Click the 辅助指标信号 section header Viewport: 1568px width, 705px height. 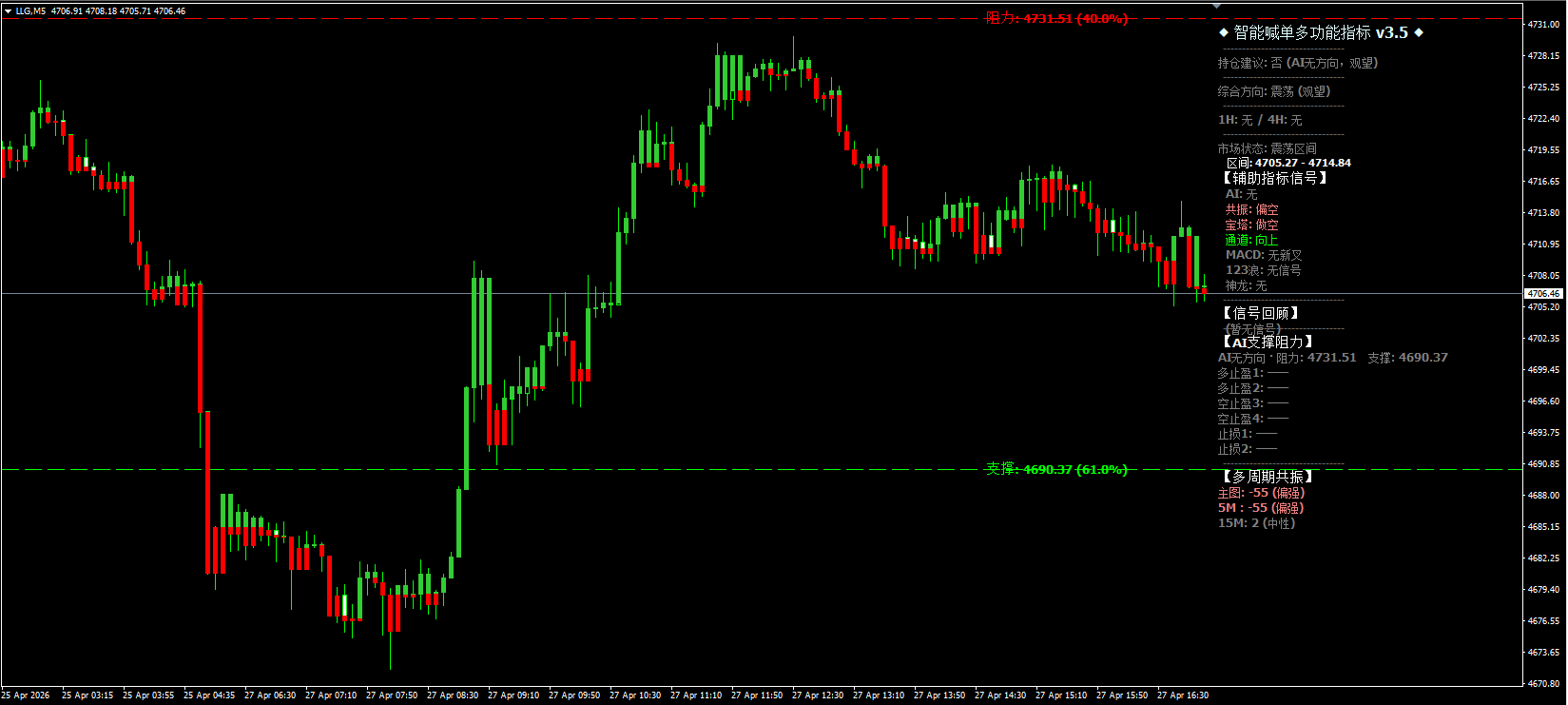tap(1274, 178)
